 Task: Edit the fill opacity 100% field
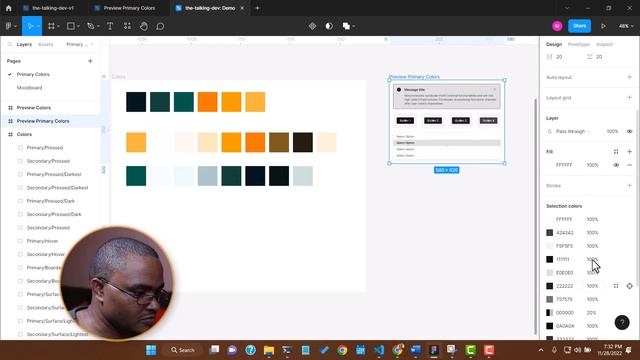point(593,165)
